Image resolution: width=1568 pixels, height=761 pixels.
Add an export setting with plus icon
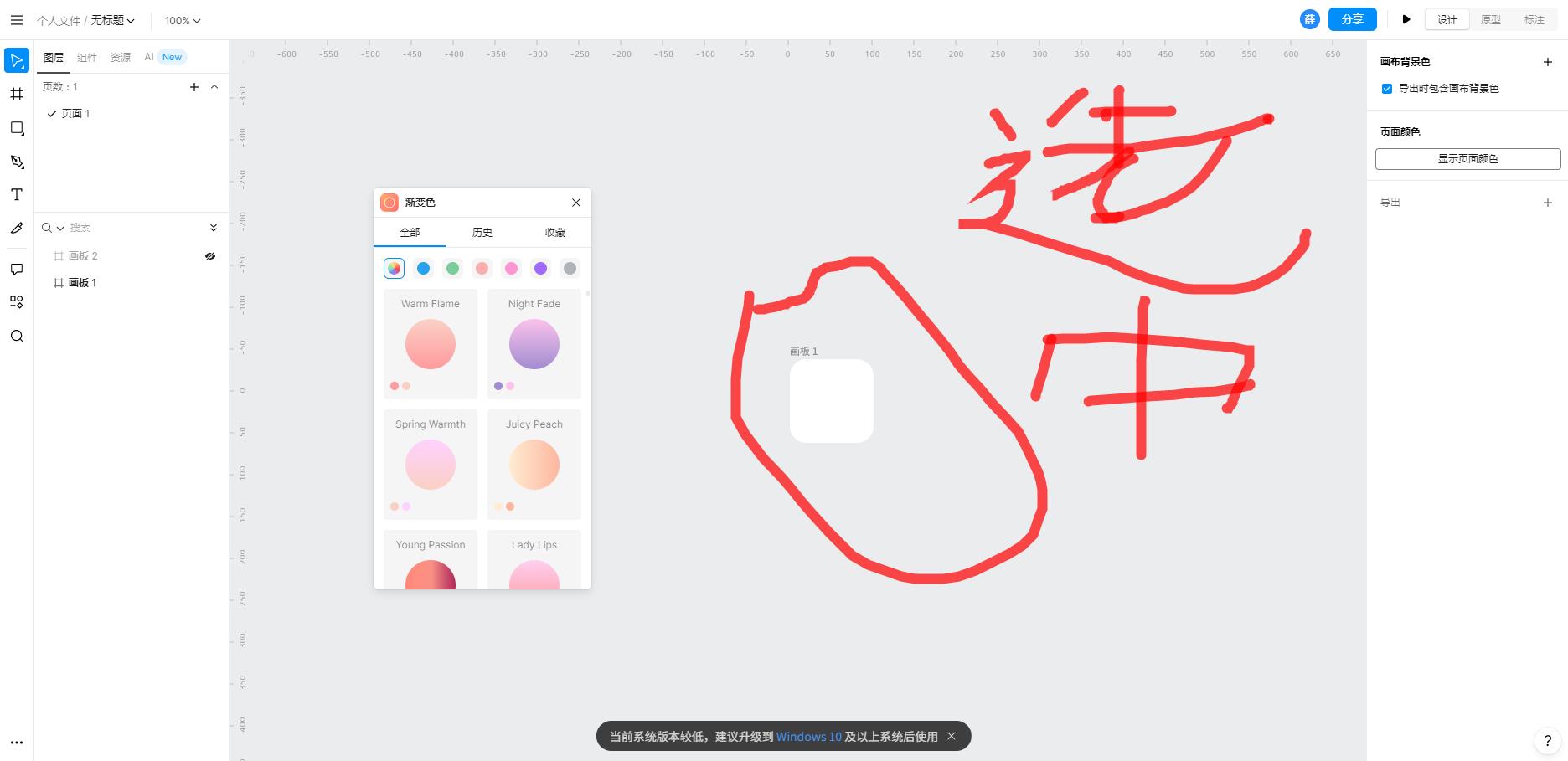pos(1548,203)
